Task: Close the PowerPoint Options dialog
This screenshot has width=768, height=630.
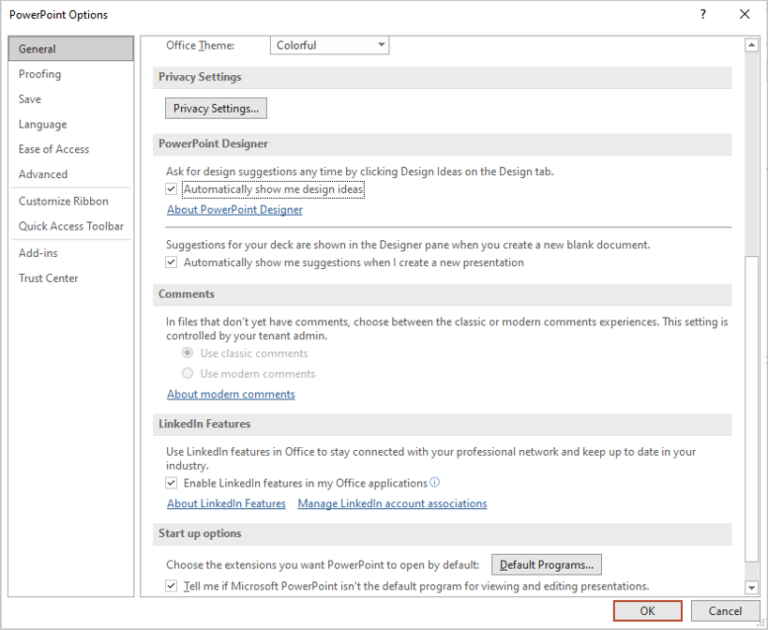Action: 744,14
